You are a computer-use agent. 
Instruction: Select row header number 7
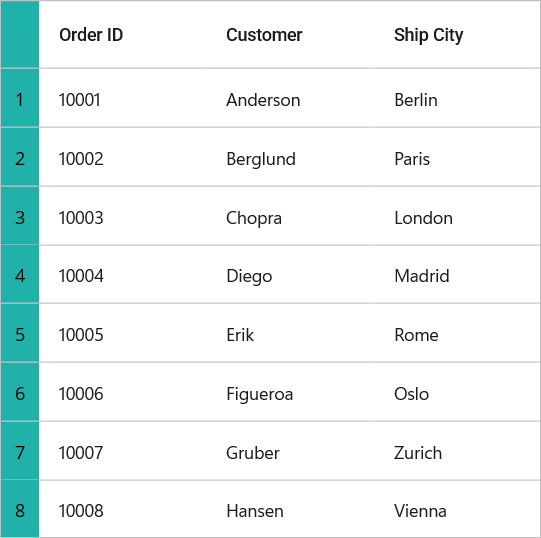coord(20,451)
